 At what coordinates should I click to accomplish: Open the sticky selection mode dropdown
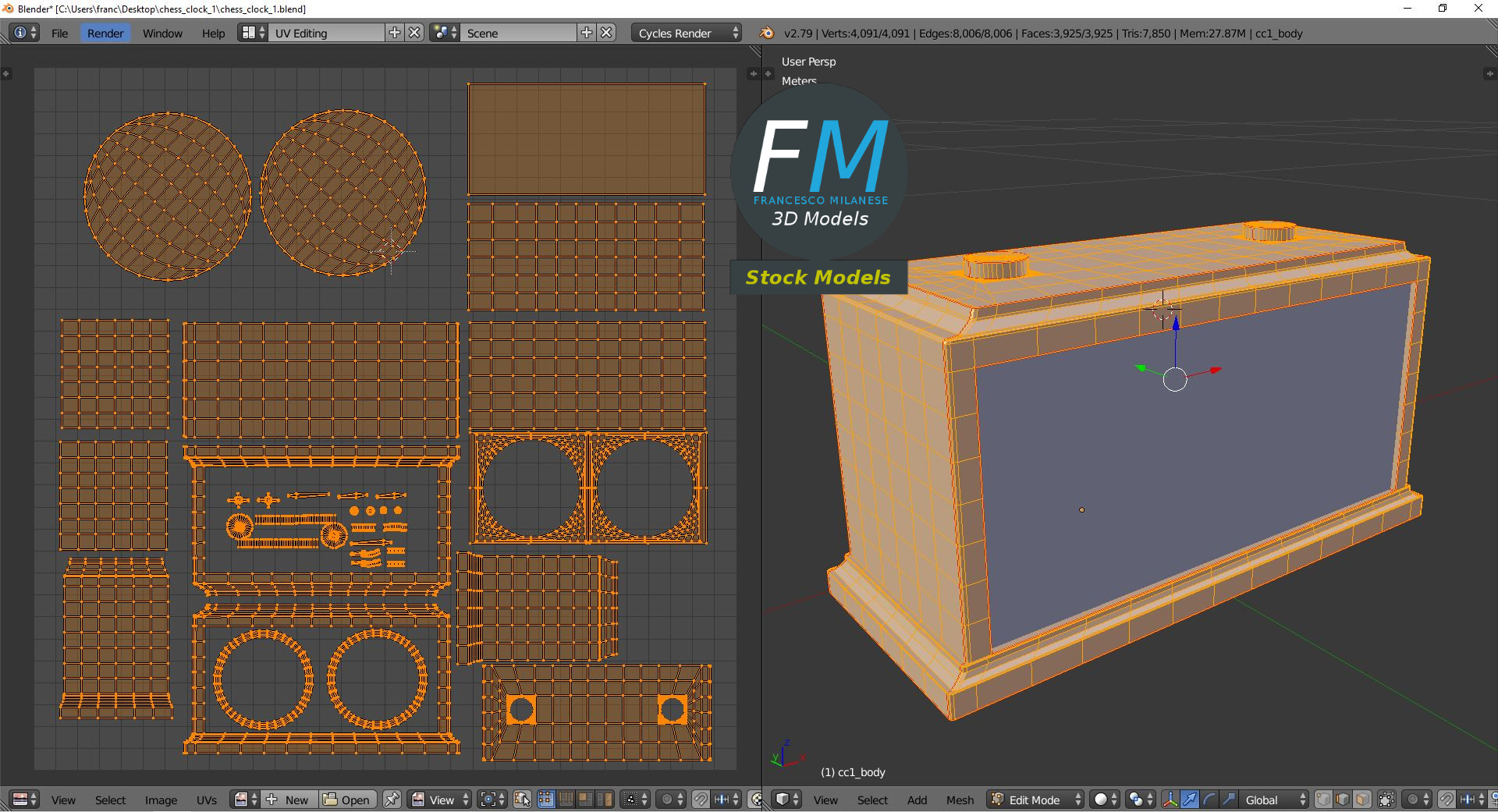tap(636, 800)
